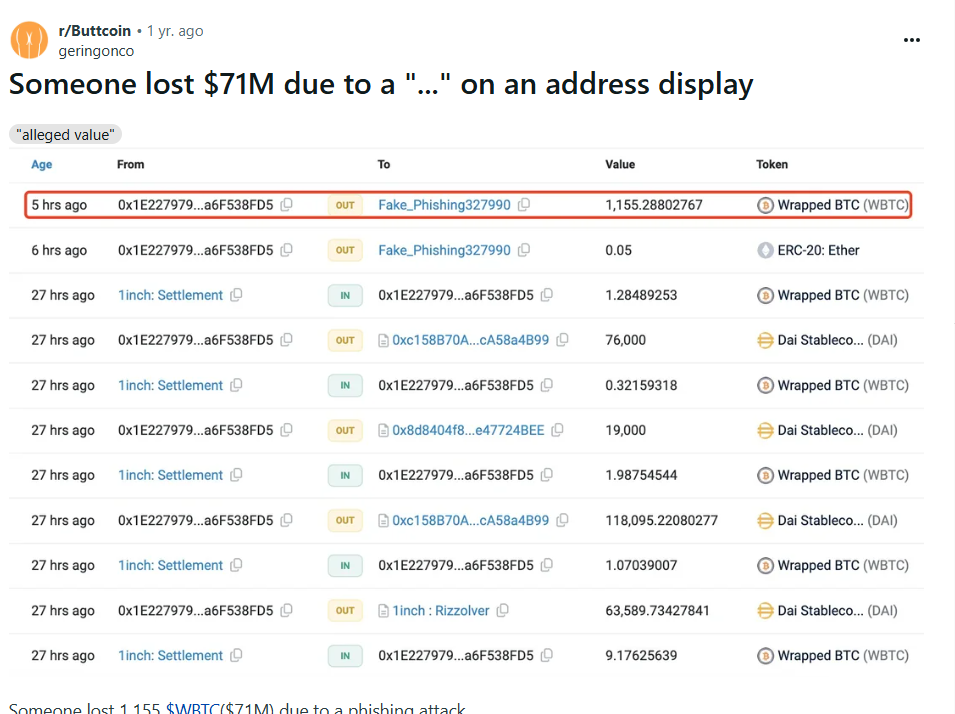The width and height of the screenshot is (955, 714).
Task: Click the Wrapped BTC token icon in the highlighted row
Action: [x=765, y=205]
